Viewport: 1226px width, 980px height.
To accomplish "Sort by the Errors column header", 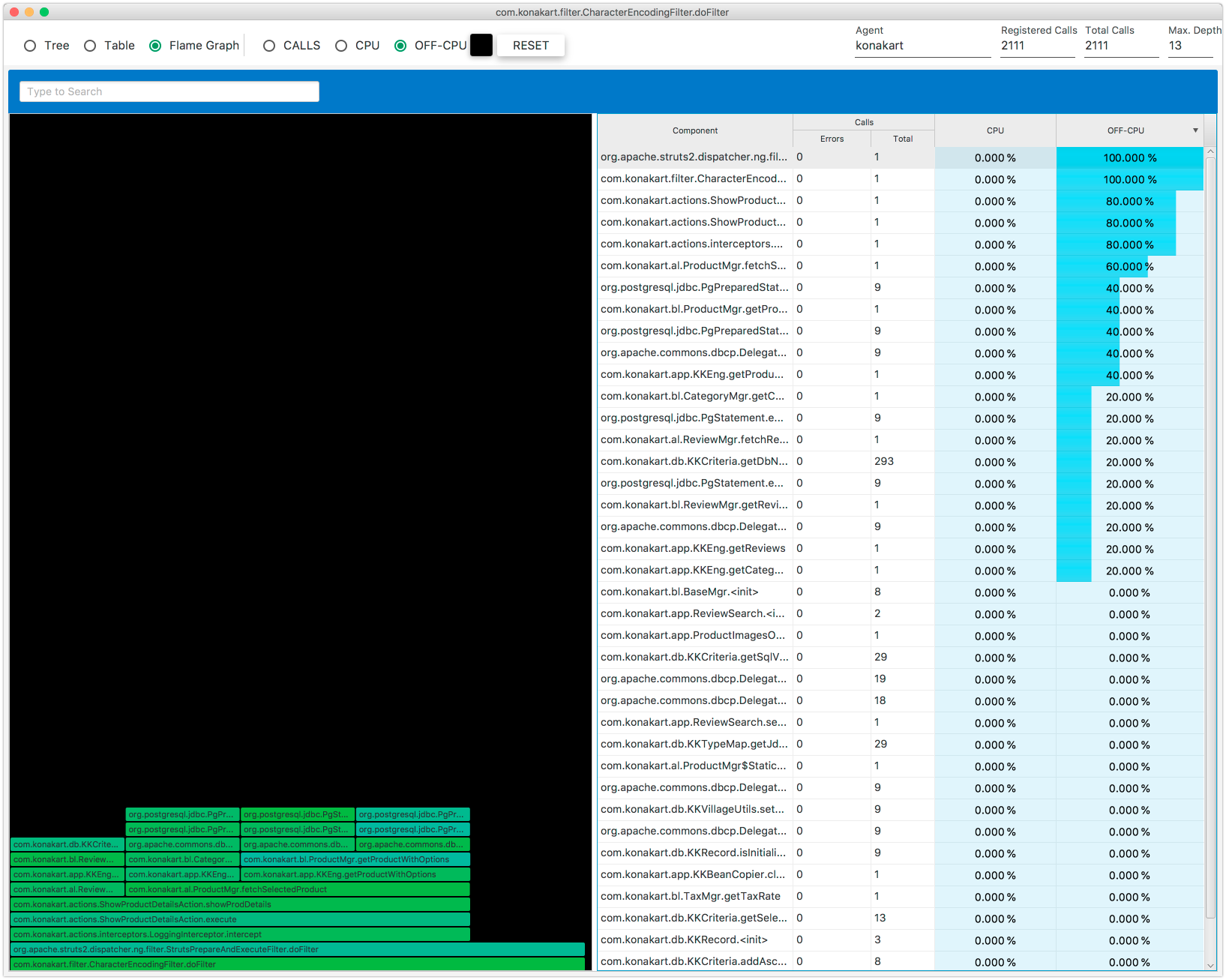I will click(x=832, y=139).
